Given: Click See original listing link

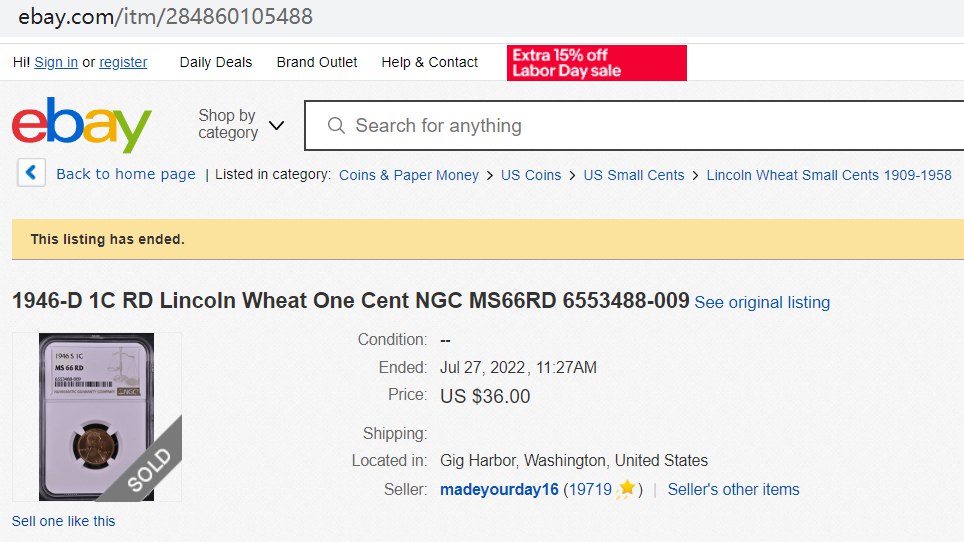Looking at the screenshot, I should coord(762,302).
